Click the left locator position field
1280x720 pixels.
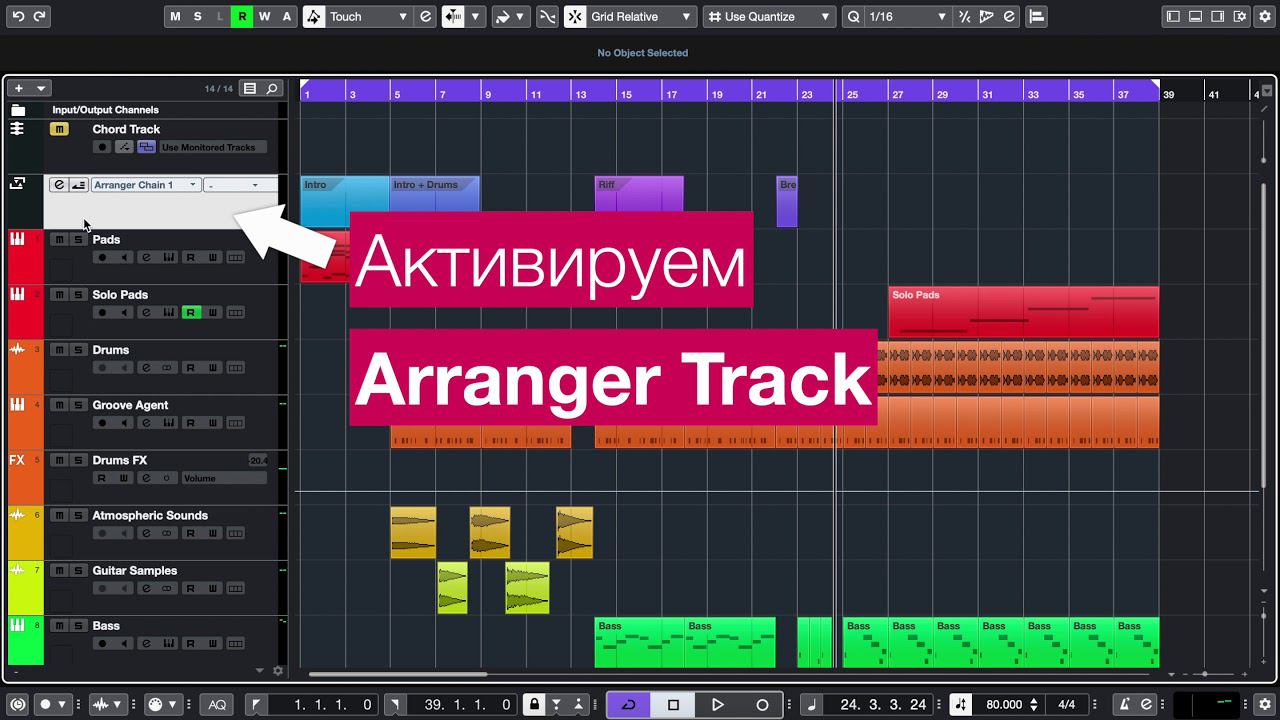click(x=323, y=705)
